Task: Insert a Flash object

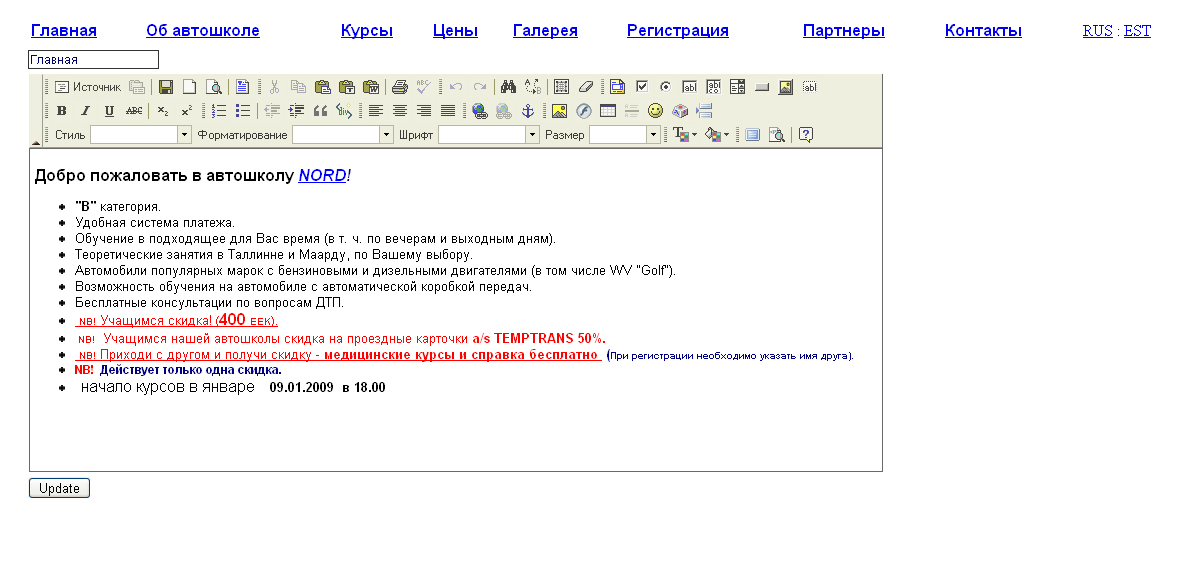Action: pyautogui.click(x=584, y=111)
